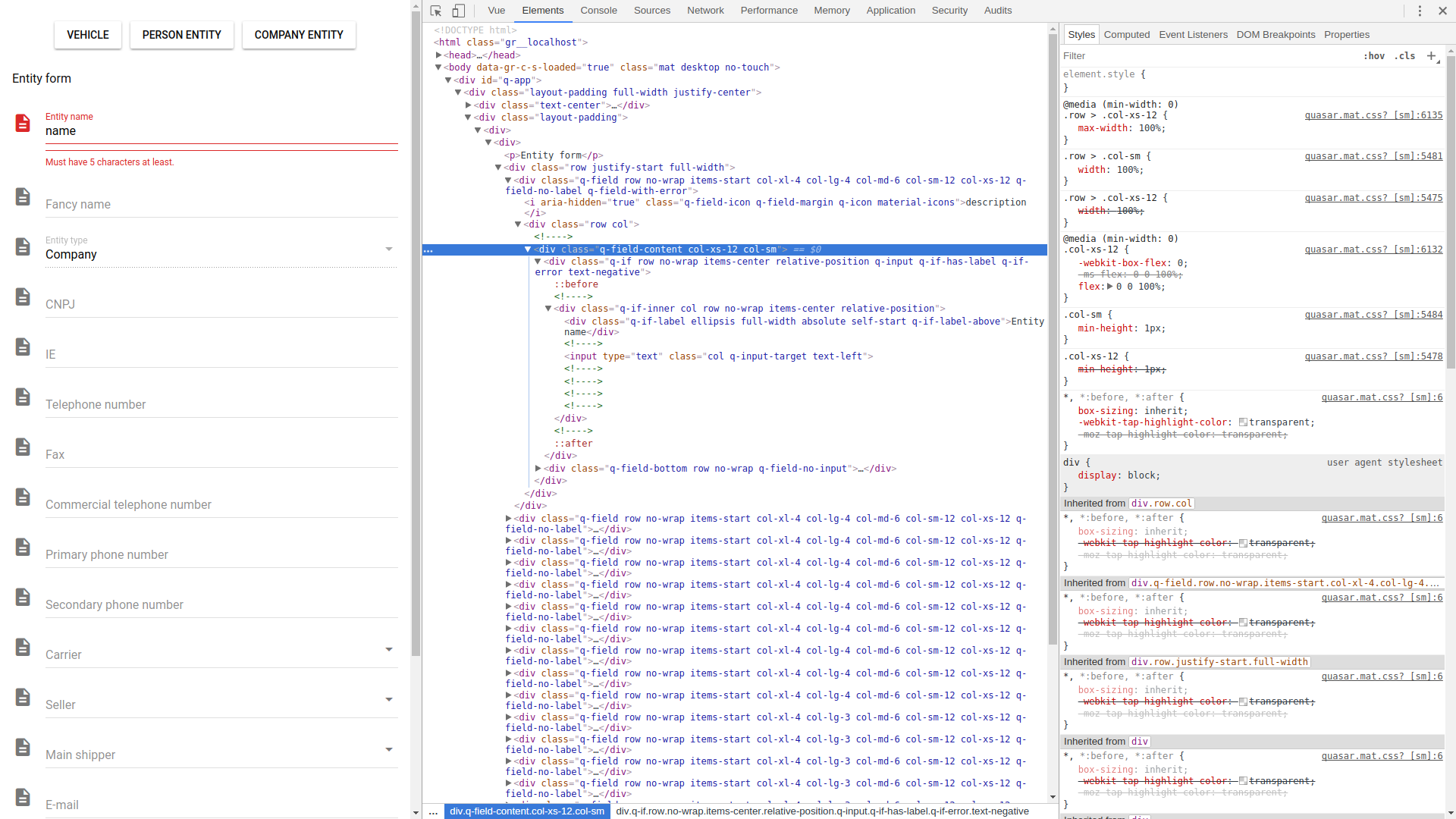
Task: Click the breadcrumb overflow ellipsis icon
Action: [433, 811]
